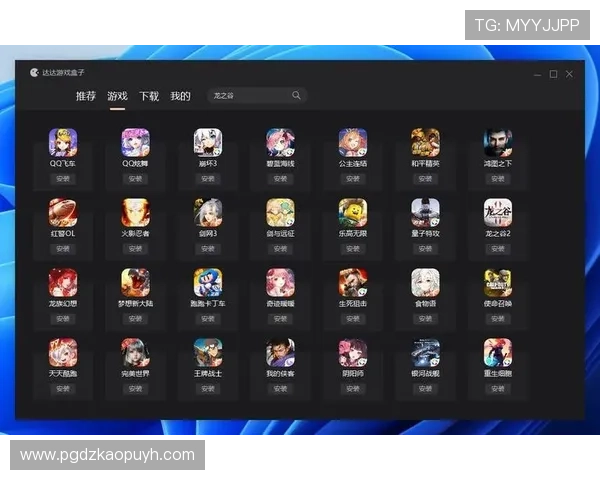Open the 鸿图之下 game icon

[498, 142]
